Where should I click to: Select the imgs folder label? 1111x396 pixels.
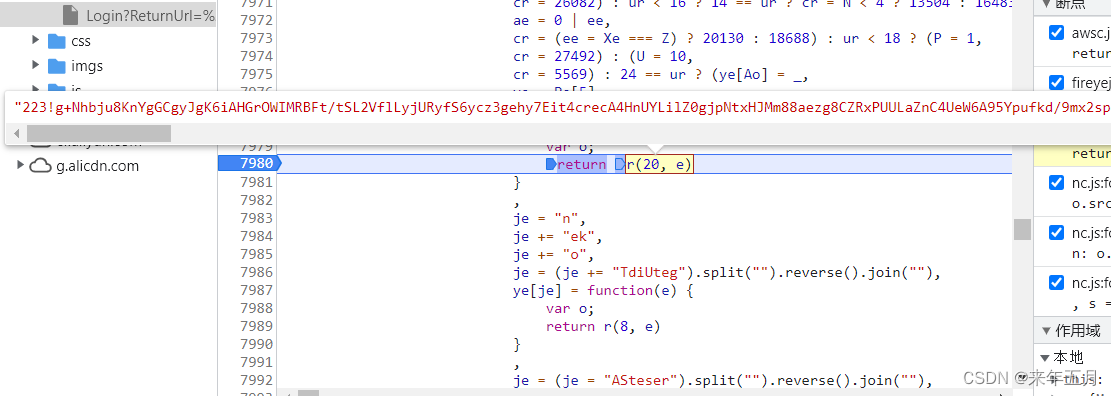(x=87, y=66)
